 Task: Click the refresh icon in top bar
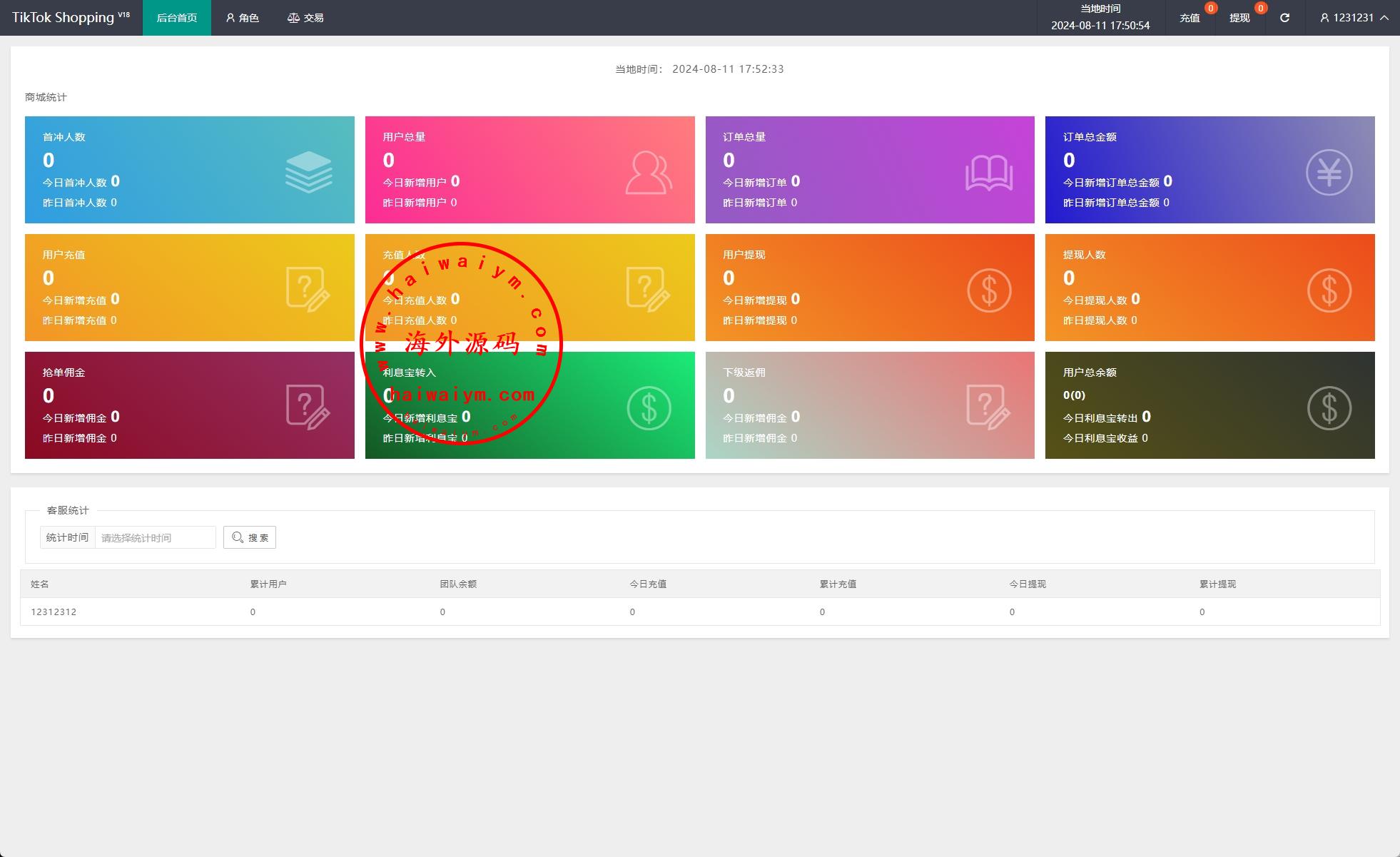[x=1284, y=18]
